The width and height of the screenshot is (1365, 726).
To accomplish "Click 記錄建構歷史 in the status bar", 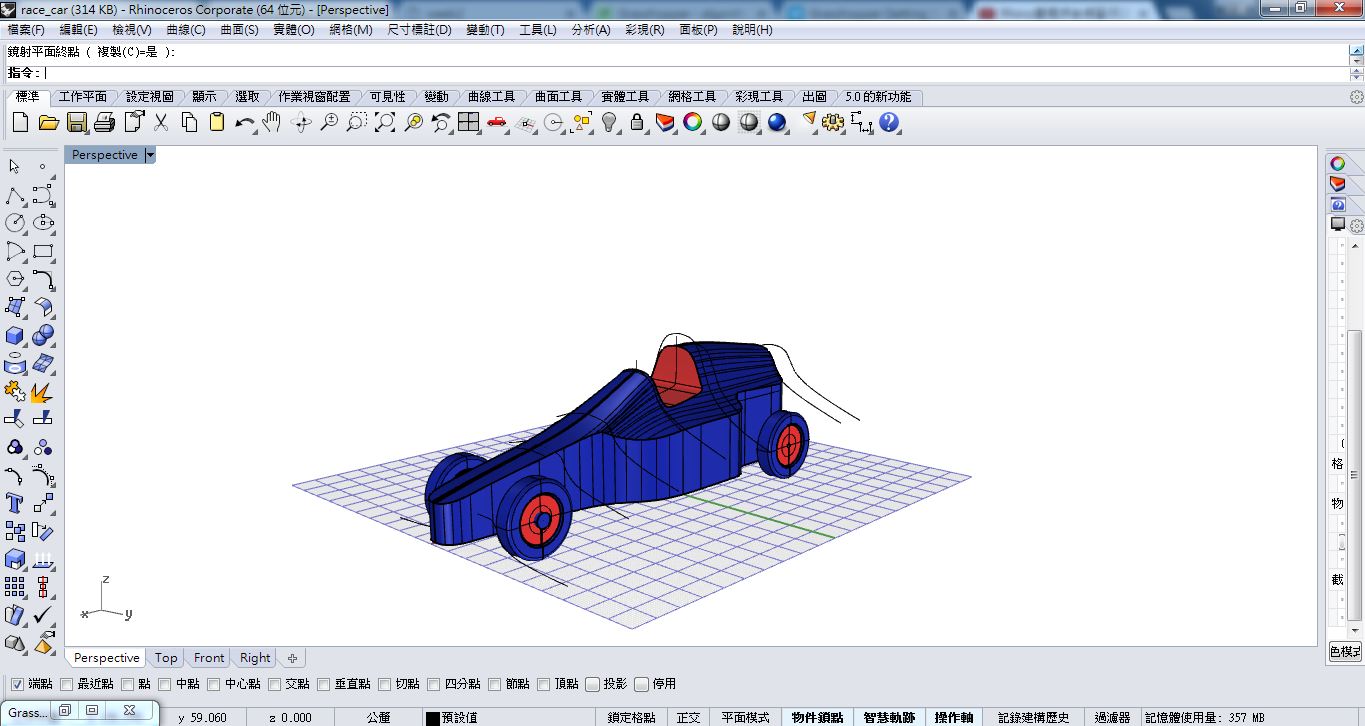I will pyautogui.click(x=1034, y=717).
